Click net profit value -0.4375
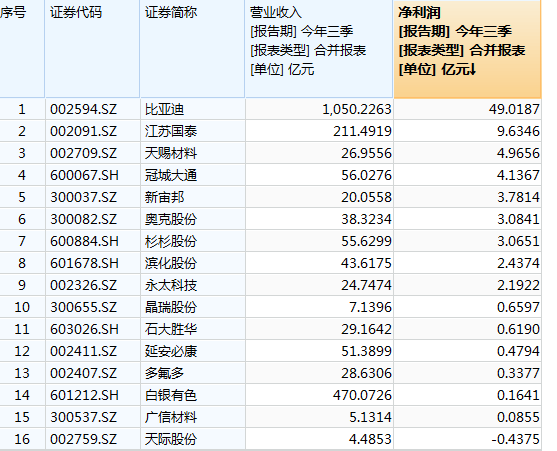This screenshot has height=451, width=557. [515, 439]
